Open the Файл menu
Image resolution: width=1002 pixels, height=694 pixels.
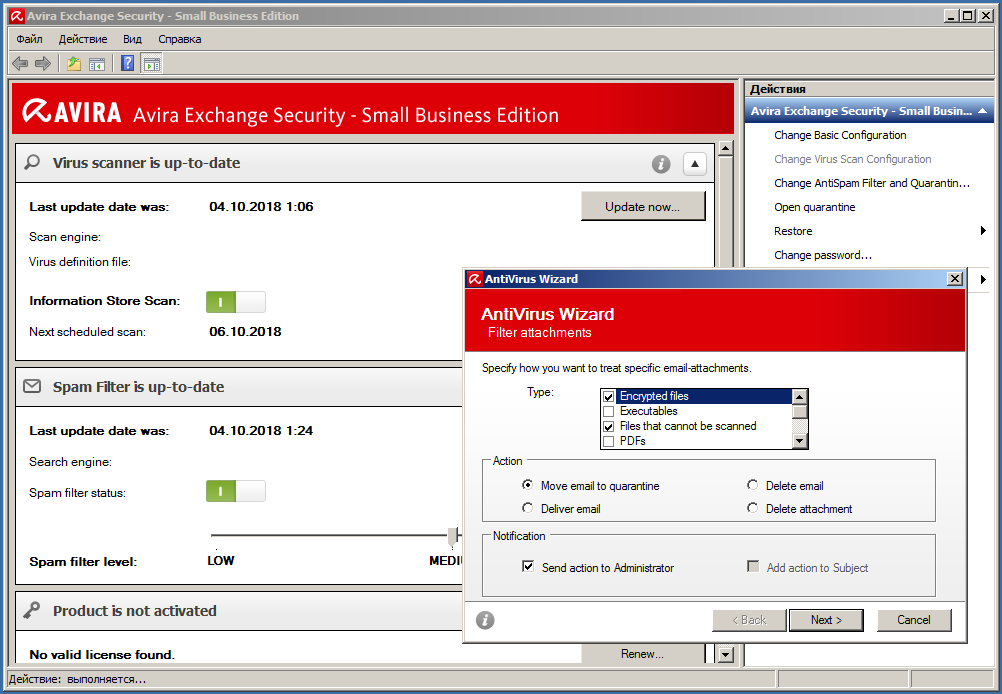pos(29,39)
